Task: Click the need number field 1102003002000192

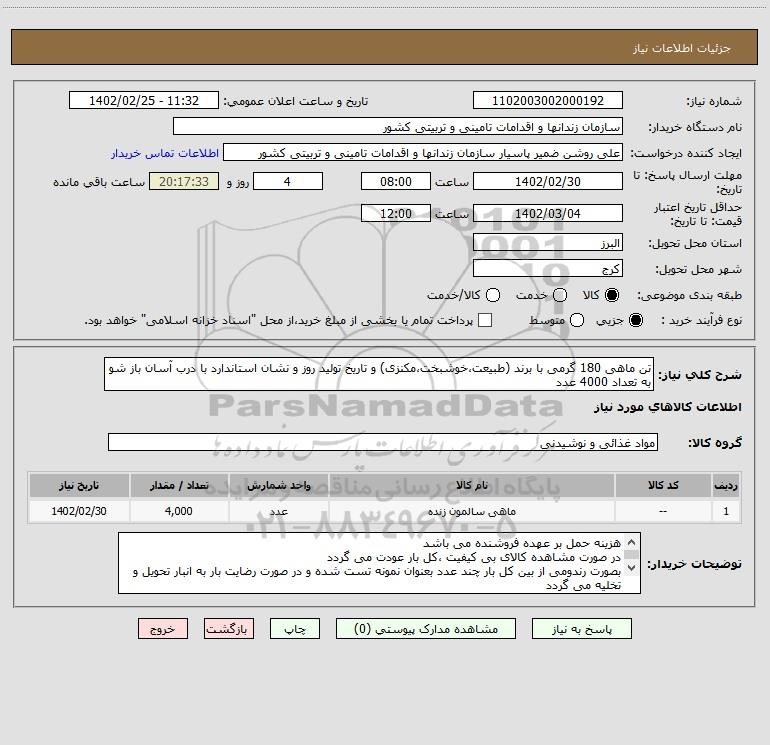Action: (548, 101)
